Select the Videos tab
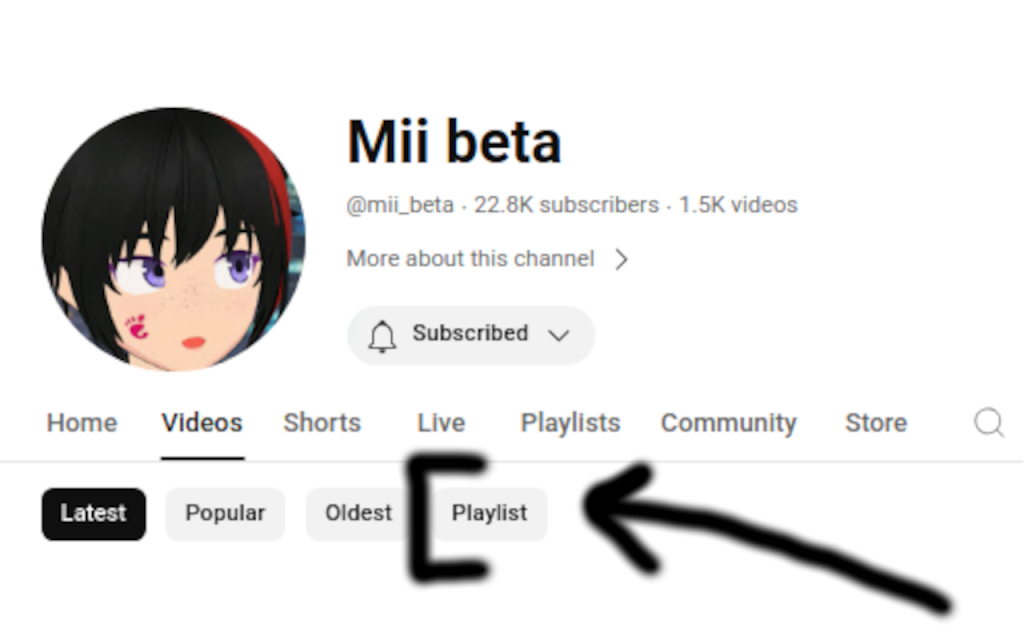This screenshot has height=640, width=1024. (202, 423)
